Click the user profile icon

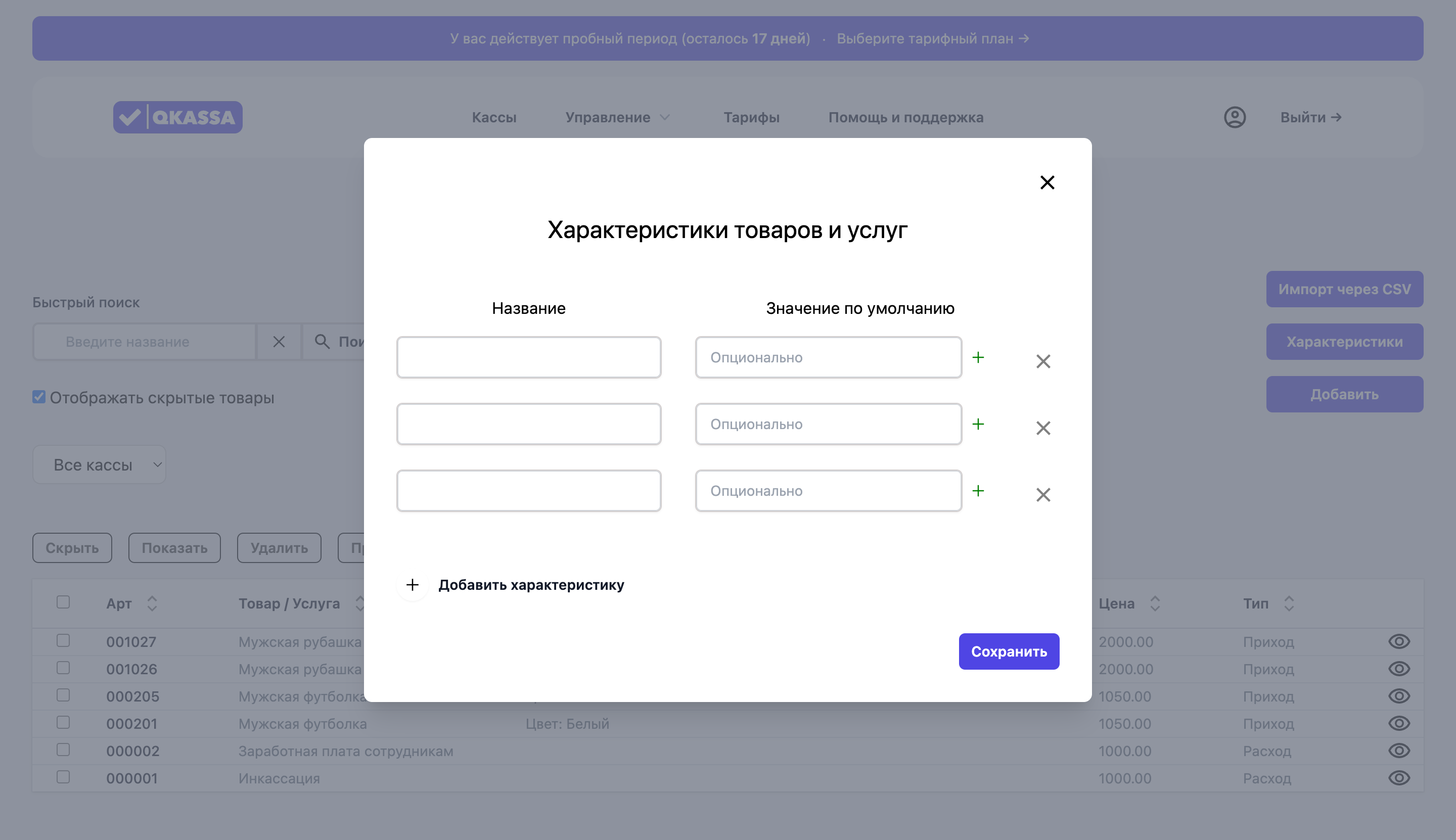click(1235, 117)
